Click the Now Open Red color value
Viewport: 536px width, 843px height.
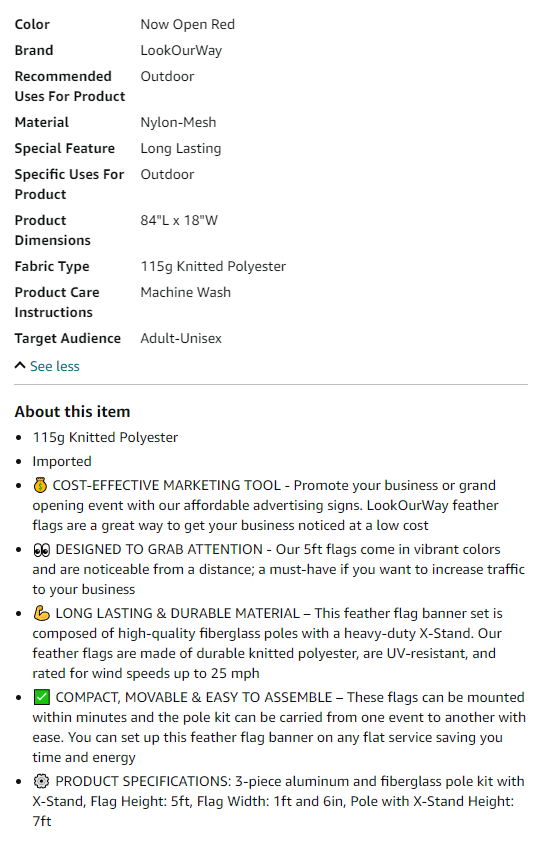[188, 25]
